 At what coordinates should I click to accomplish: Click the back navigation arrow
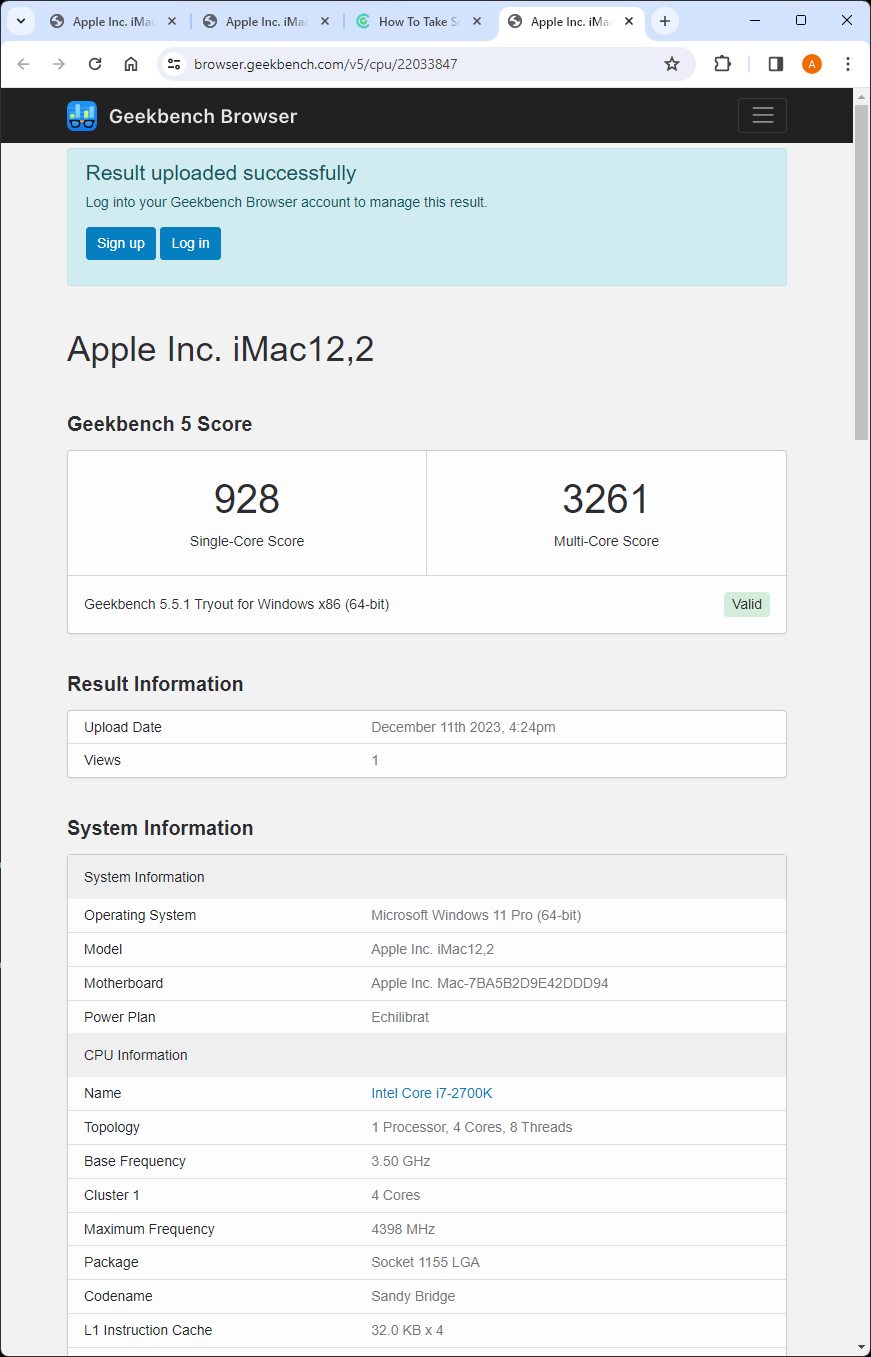point(24,64)
